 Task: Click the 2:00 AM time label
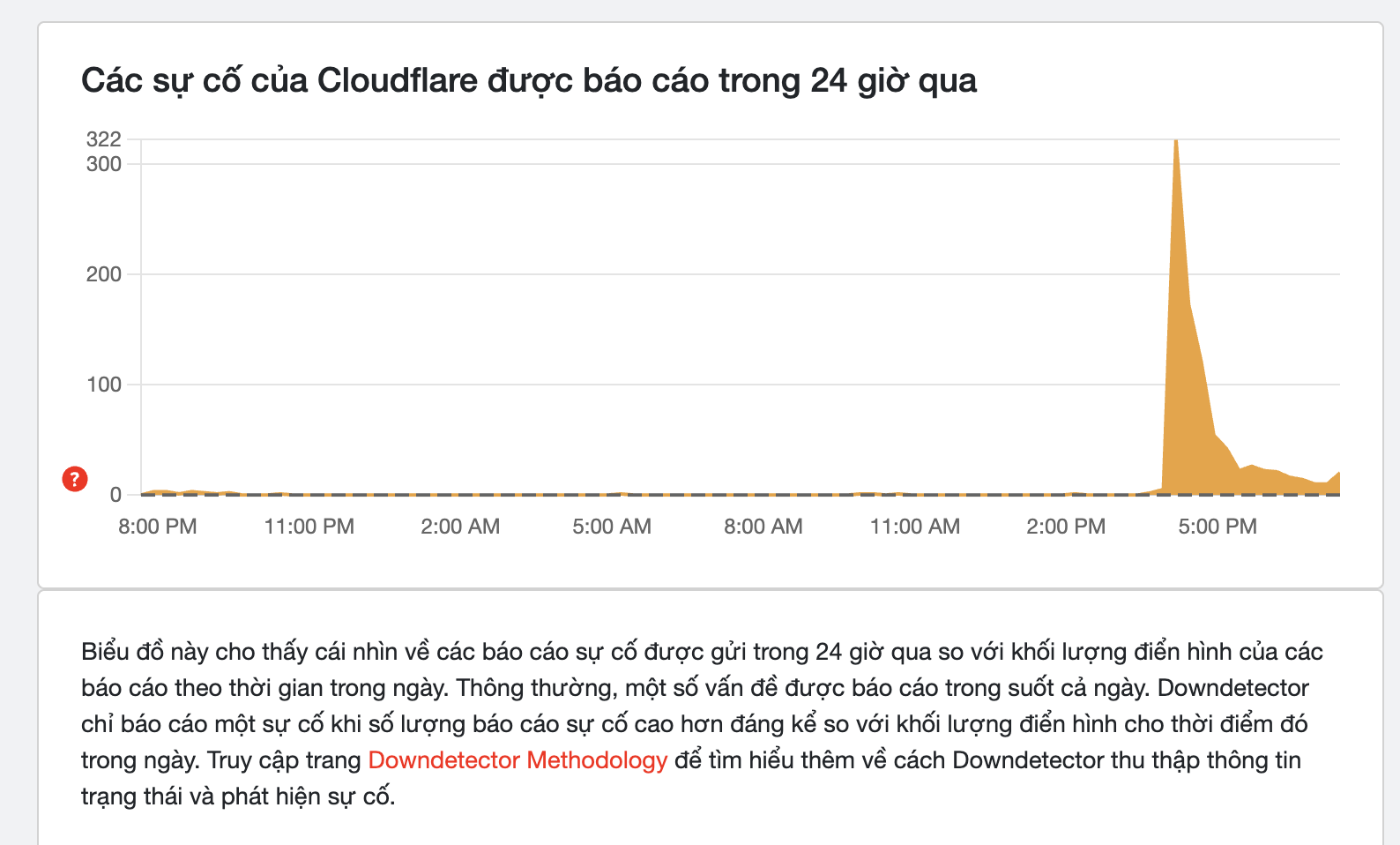[460, 527]
